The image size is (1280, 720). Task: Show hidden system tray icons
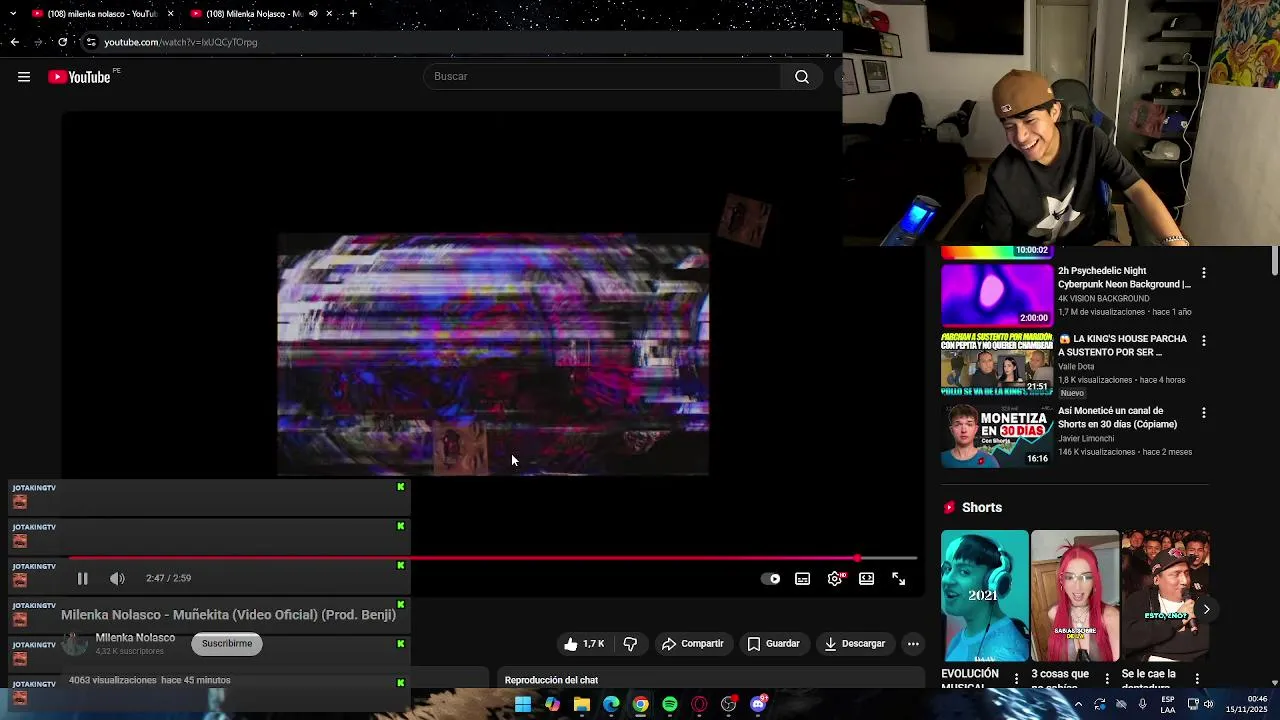pyautogui.click(x=1078, y=705)
